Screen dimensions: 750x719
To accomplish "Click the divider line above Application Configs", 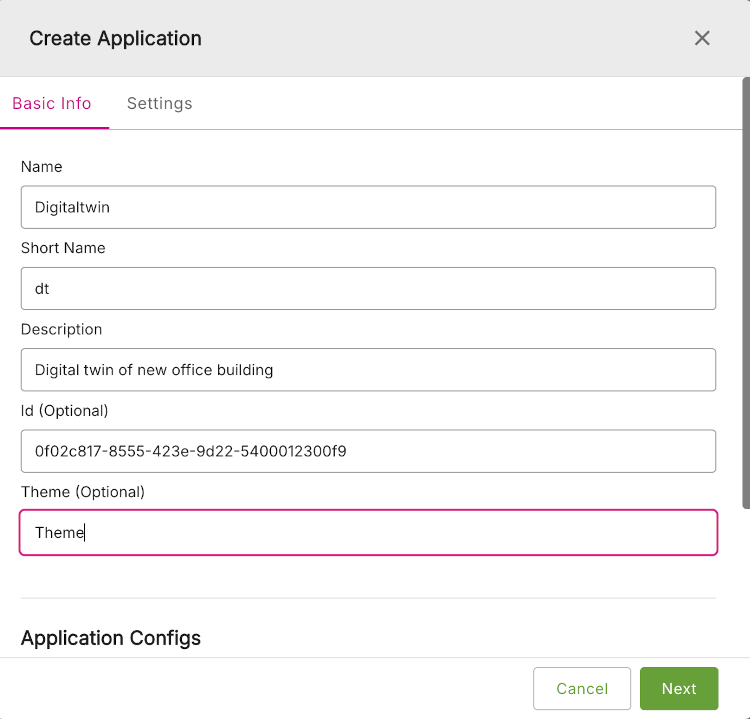I will tap(368, 598).
